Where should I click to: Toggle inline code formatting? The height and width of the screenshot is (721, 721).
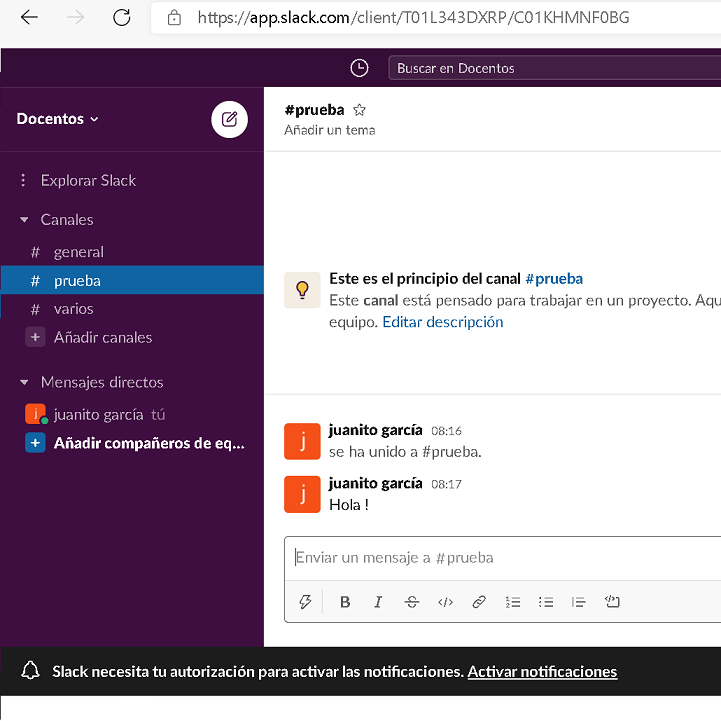click(x=445, y=602)
